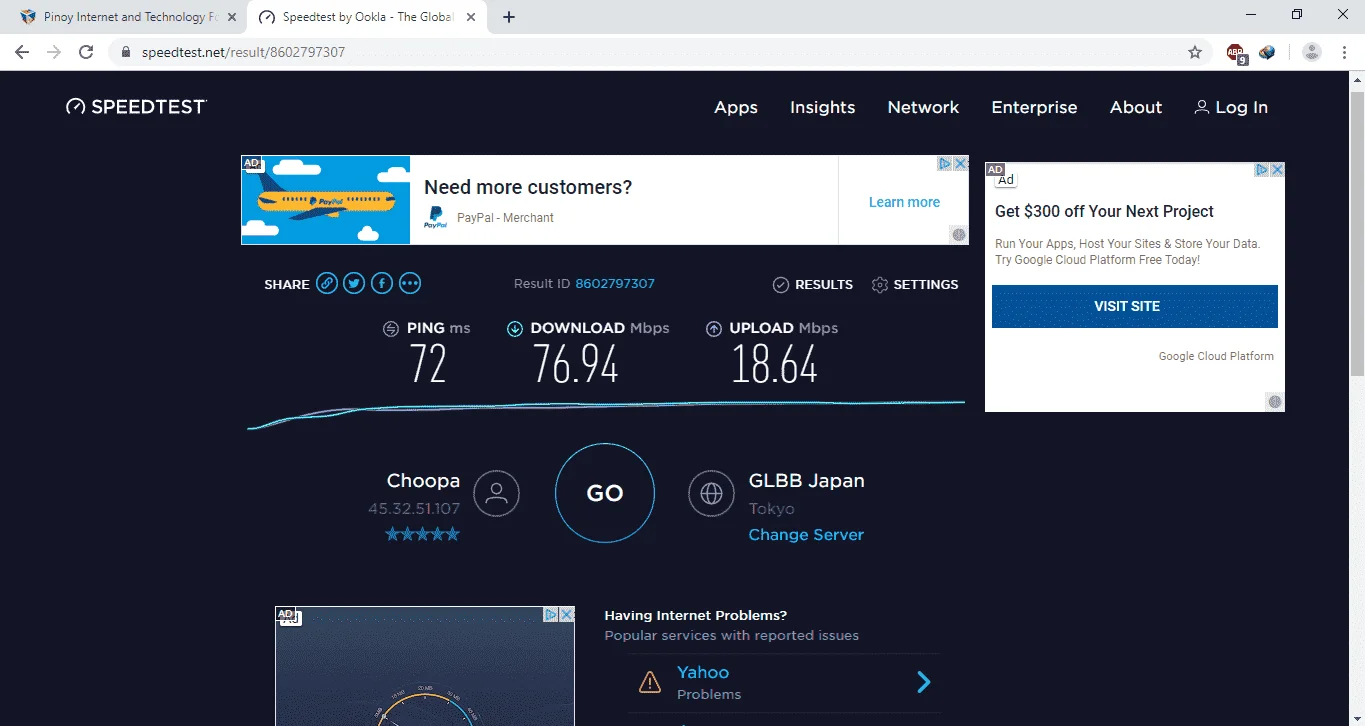This screenshot has width=1365, height=726.
Task: Click Get $300 off Your Next Project
Action: 1104,212
